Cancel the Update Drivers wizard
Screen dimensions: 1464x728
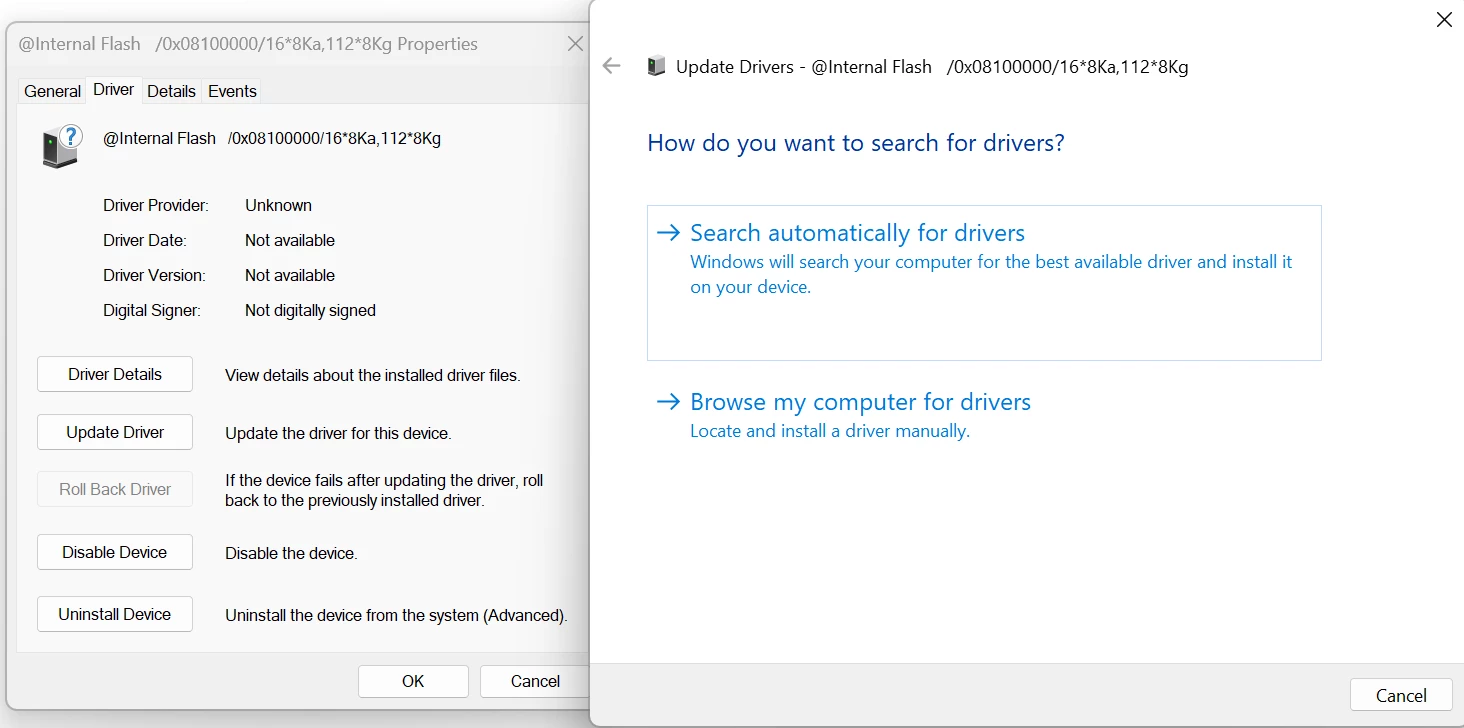coord(1401,695)
